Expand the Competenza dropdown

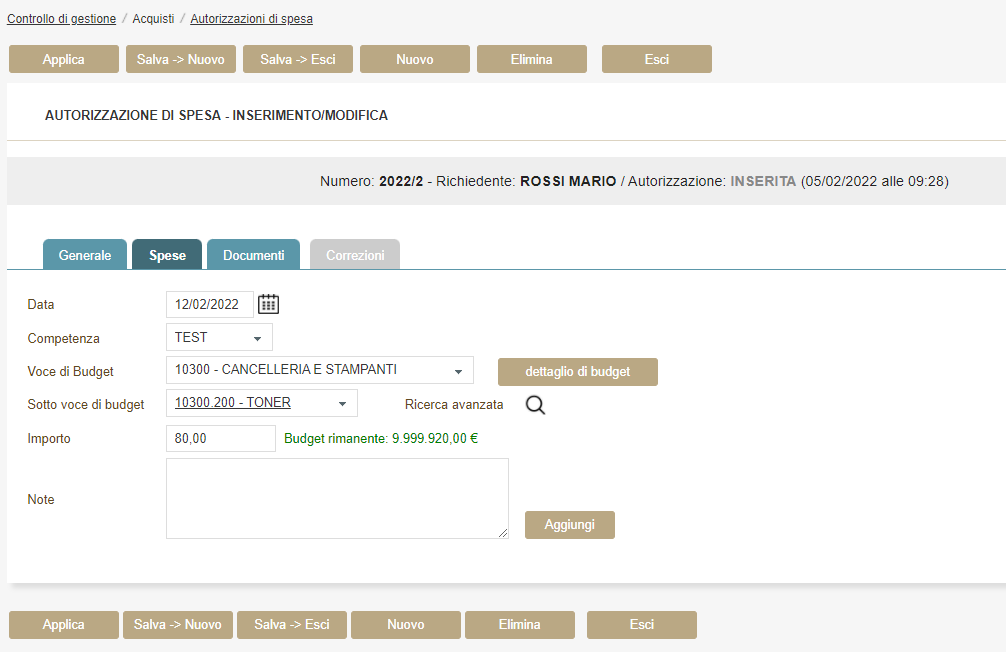tap(219, 338)
